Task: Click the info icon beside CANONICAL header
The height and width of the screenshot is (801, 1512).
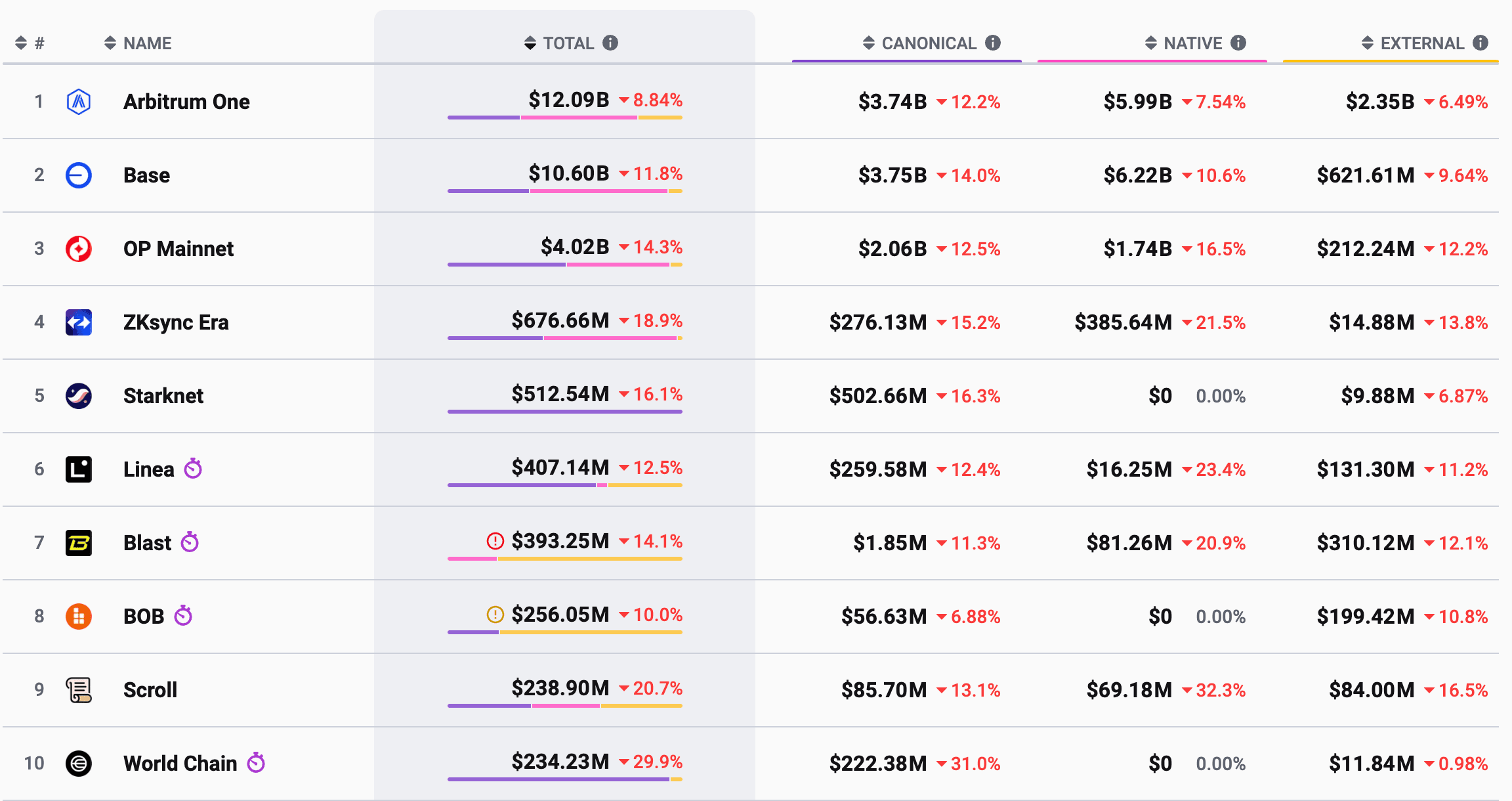Action: pos(993,43)
